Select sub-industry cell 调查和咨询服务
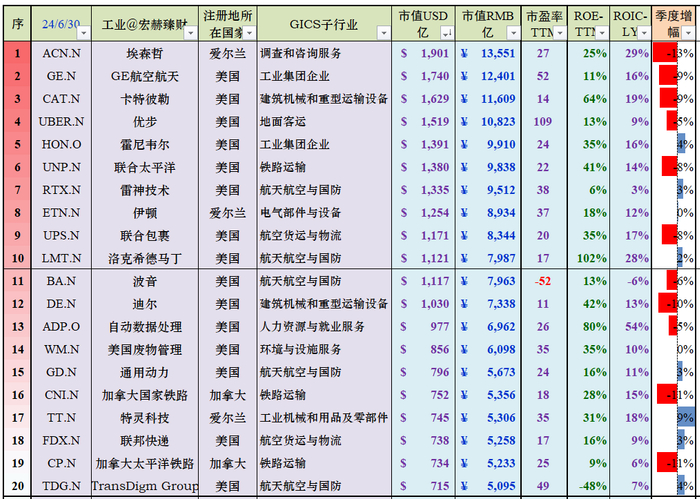Screen dimensions: 700x499 pyautogui.click(x=325, y=54)
